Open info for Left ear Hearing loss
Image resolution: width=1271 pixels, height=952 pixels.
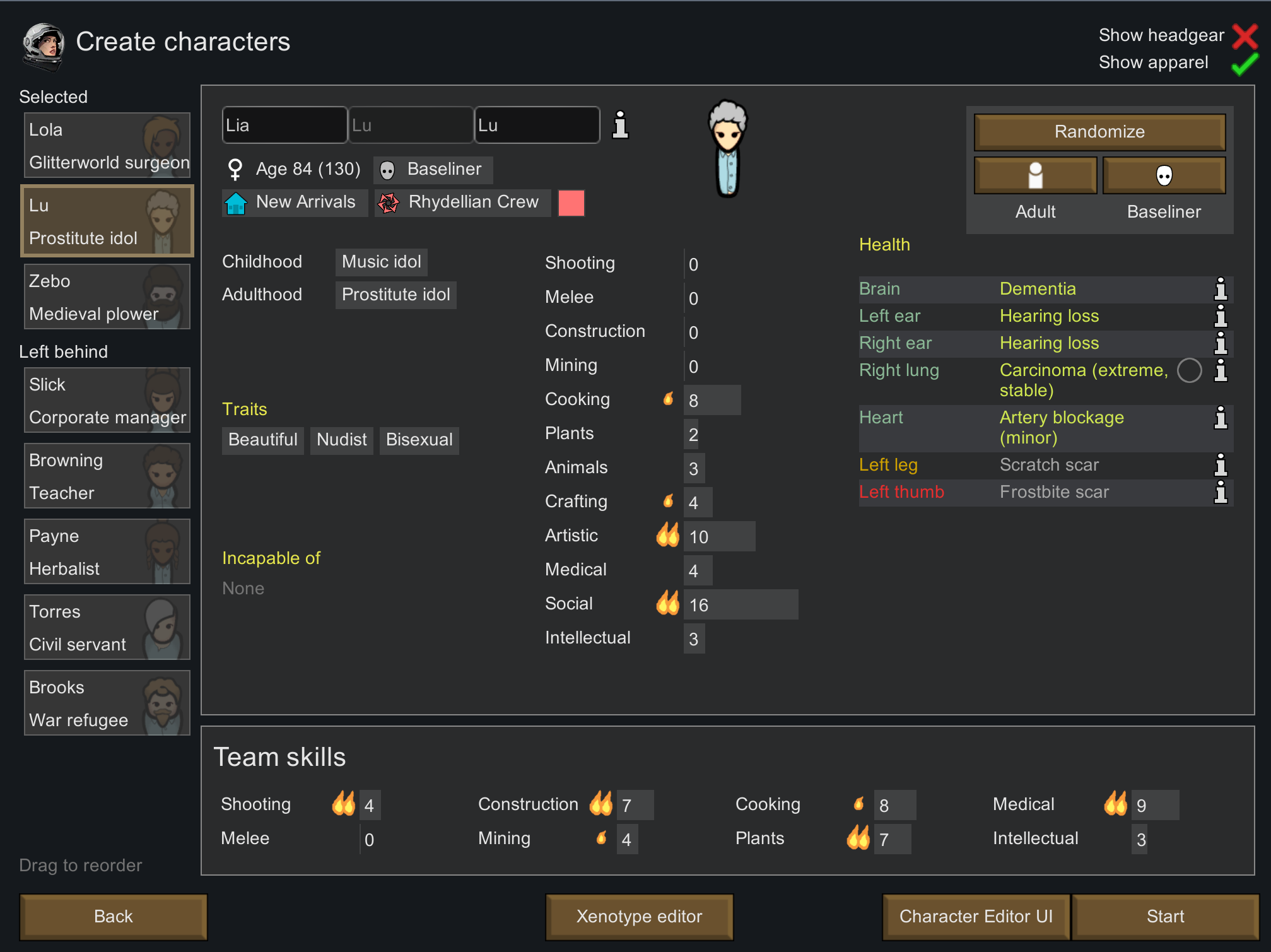click(x=1221, y=316)
